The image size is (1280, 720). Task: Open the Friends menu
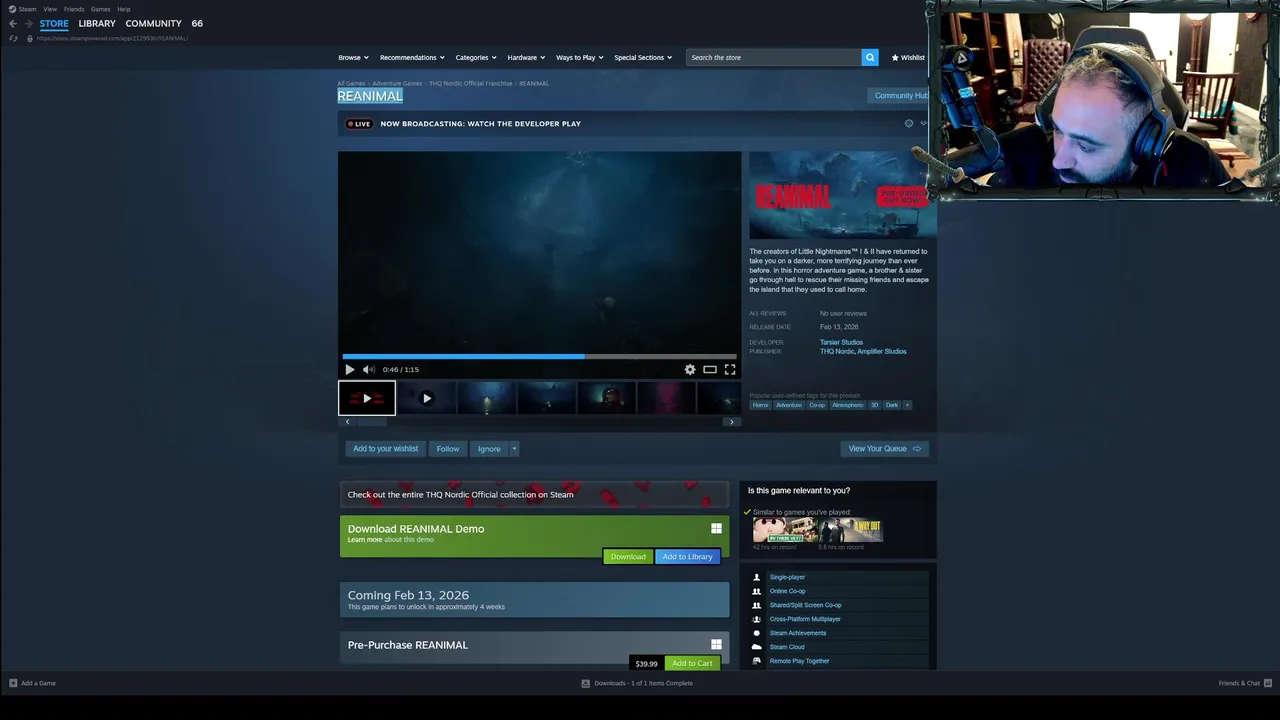74,9
